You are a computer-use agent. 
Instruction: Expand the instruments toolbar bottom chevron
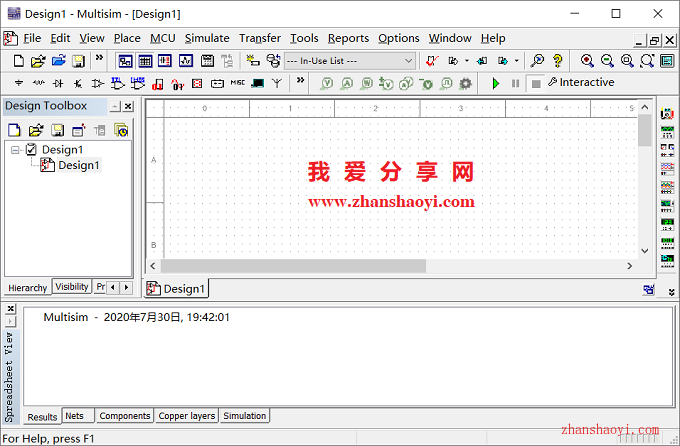point(672,292)
